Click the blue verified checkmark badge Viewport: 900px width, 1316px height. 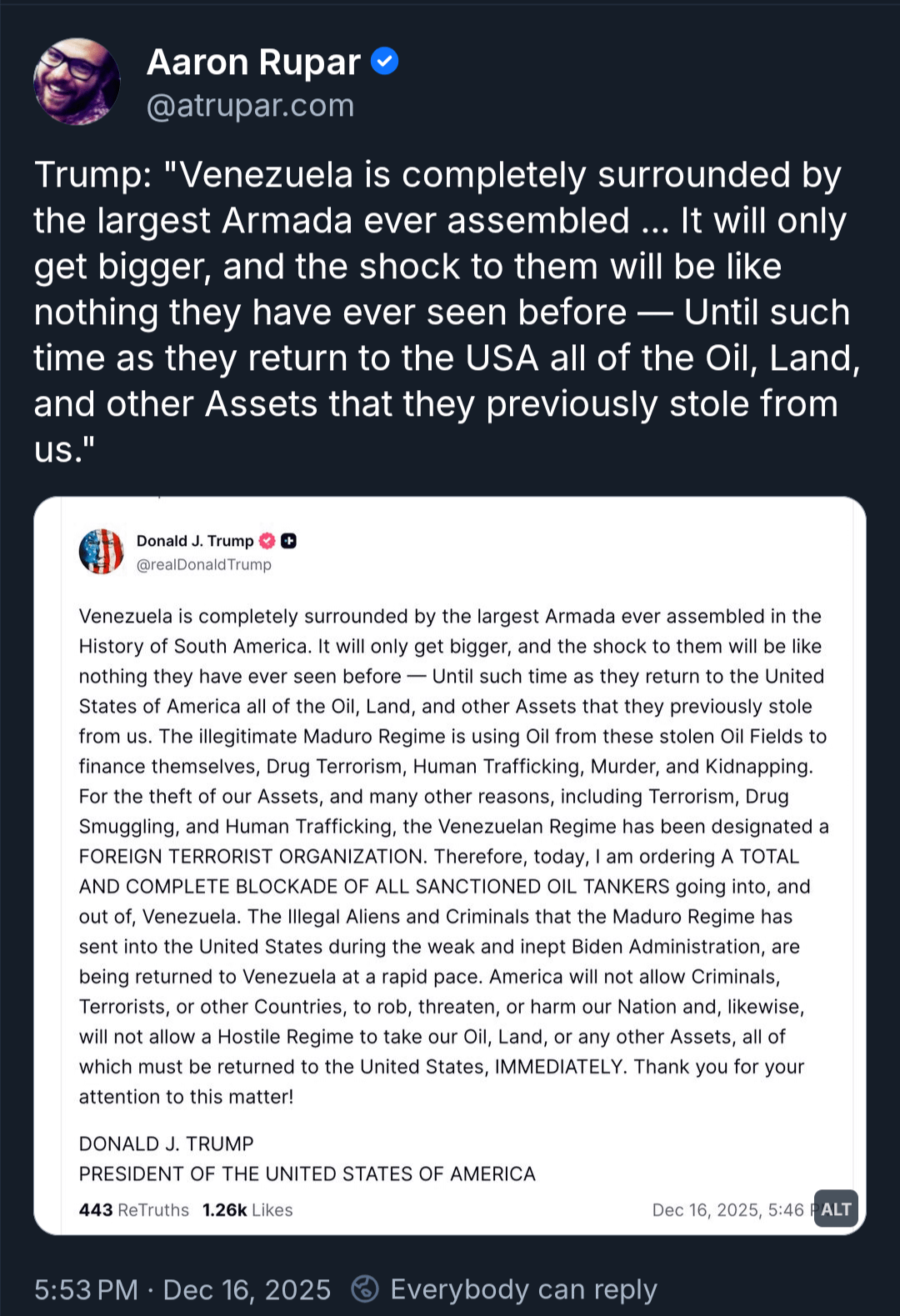coord(384,62)
